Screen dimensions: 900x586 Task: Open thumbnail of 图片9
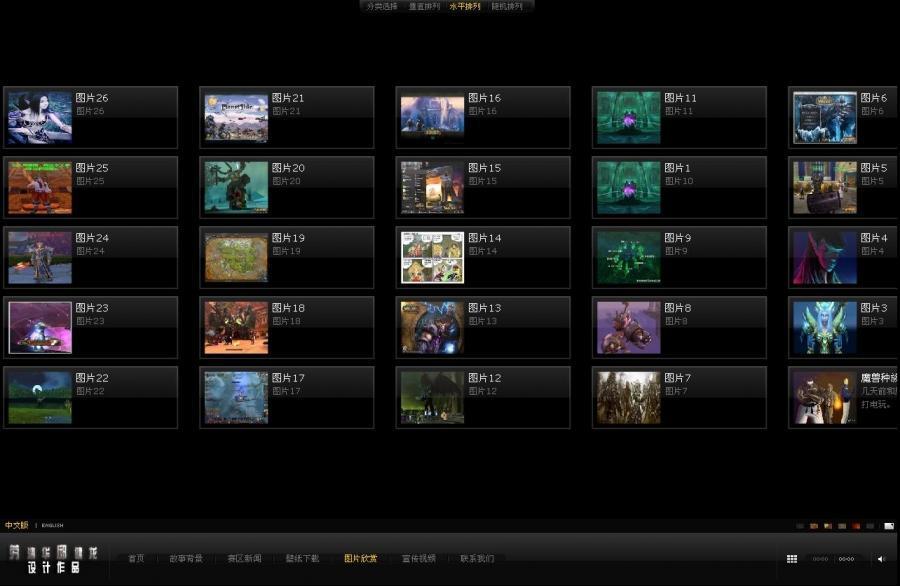629,258
